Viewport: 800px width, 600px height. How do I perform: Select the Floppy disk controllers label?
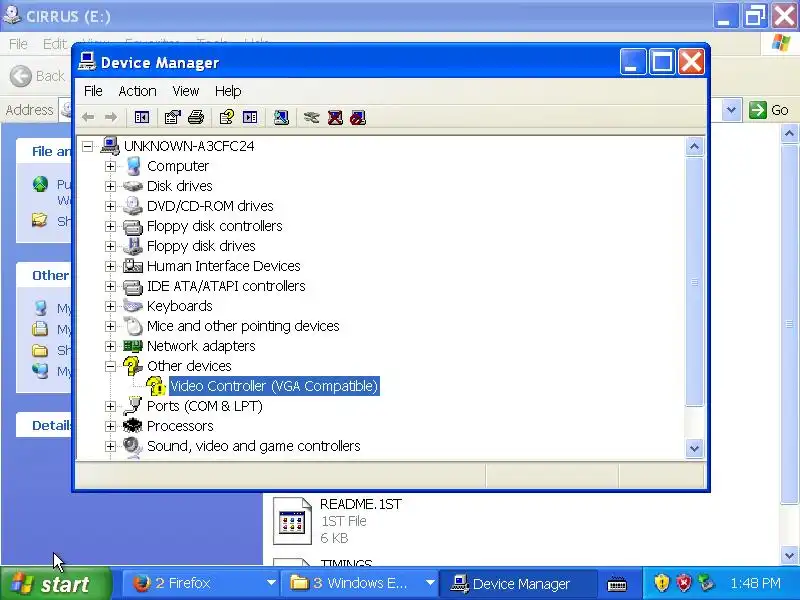(215, 226)
